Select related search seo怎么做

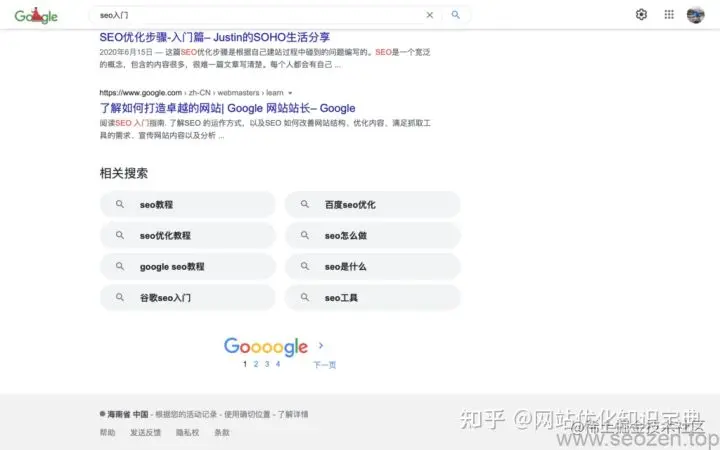(372, 236)
